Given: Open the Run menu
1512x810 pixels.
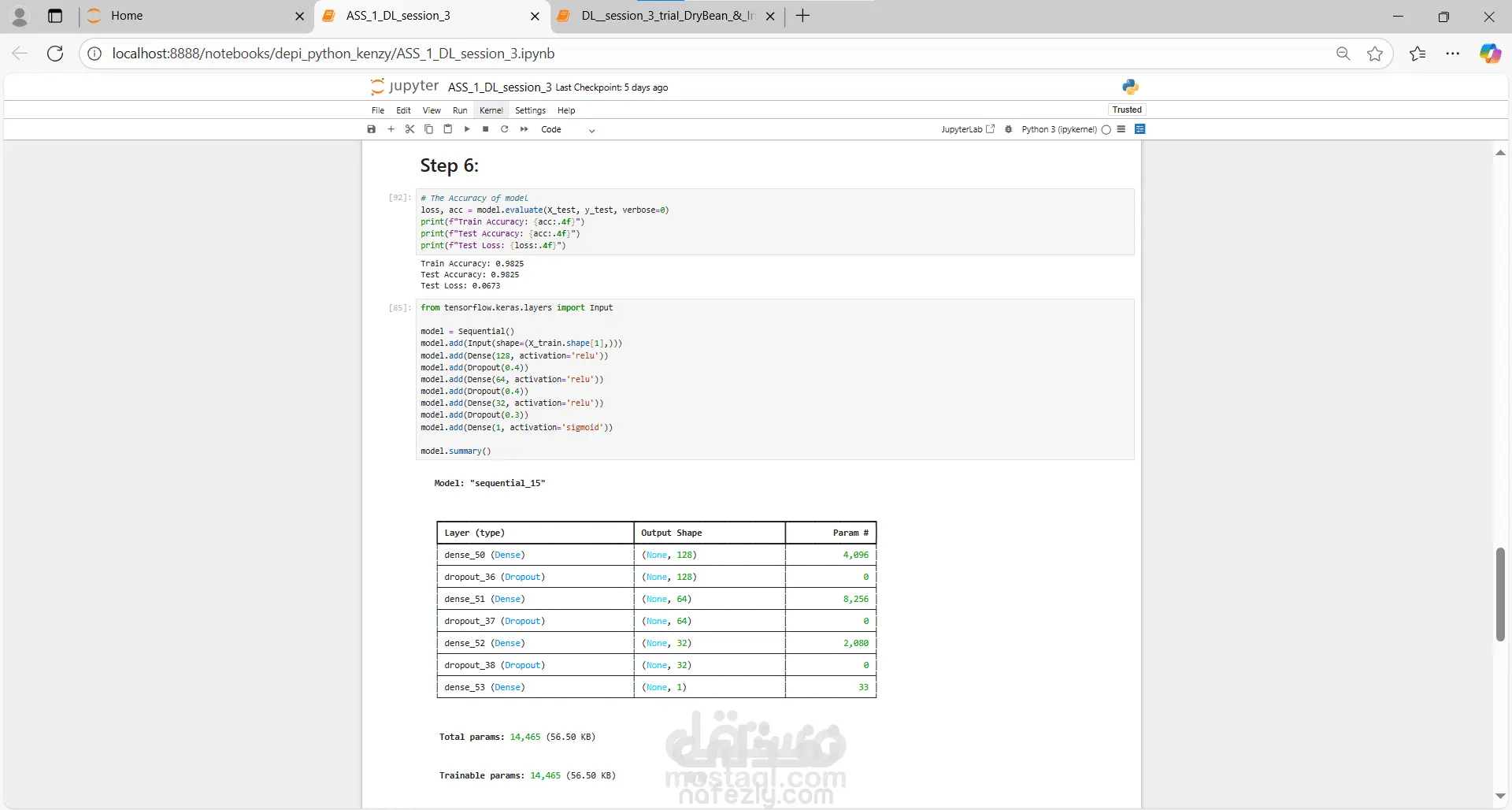Looking at the screenshot, I should pos(460,110).
